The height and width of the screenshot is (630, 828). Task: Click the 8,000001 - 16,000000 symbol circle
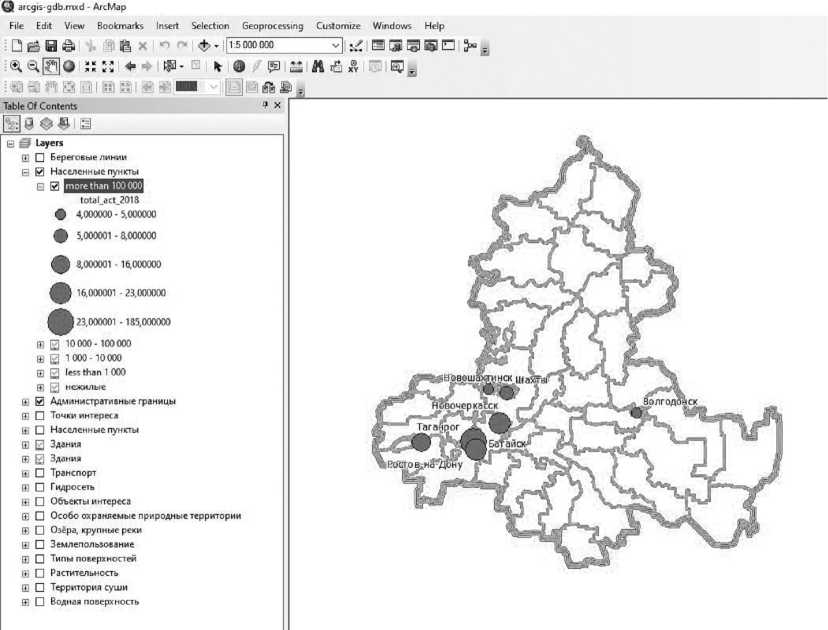pyautogui.click(x=61, y=265)
